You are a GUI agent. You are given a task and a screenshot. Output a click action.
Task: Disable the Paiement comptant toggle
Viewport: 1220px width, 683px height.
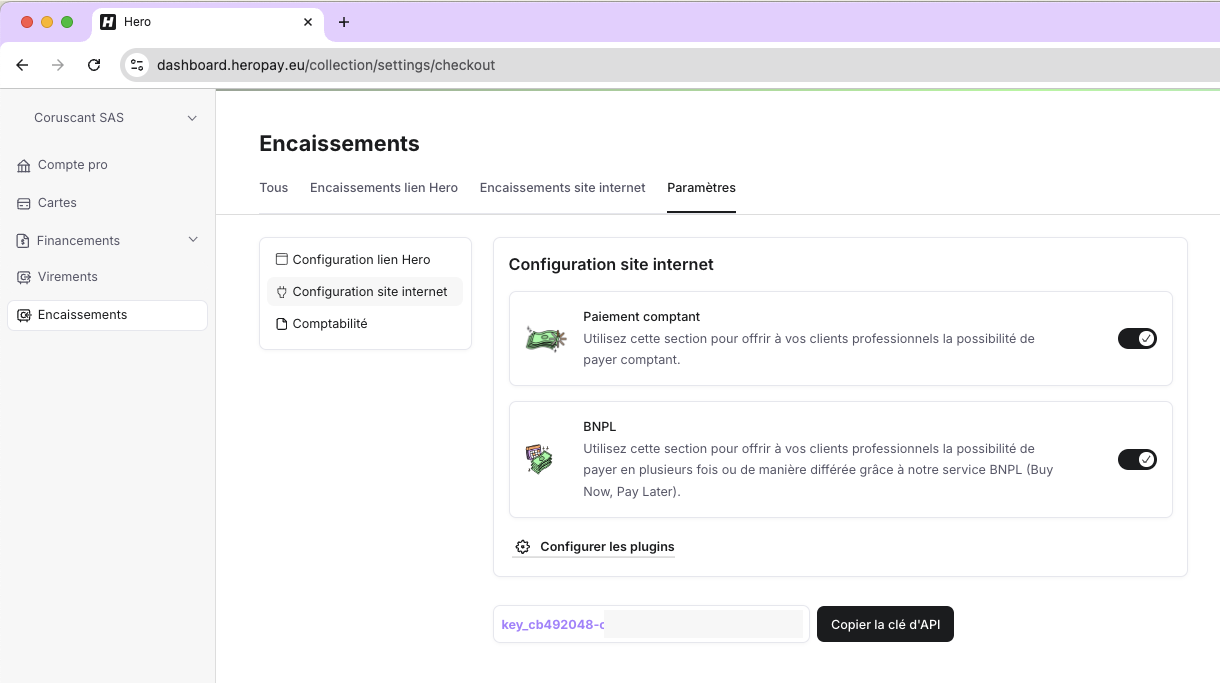[x=1137, y=338]
